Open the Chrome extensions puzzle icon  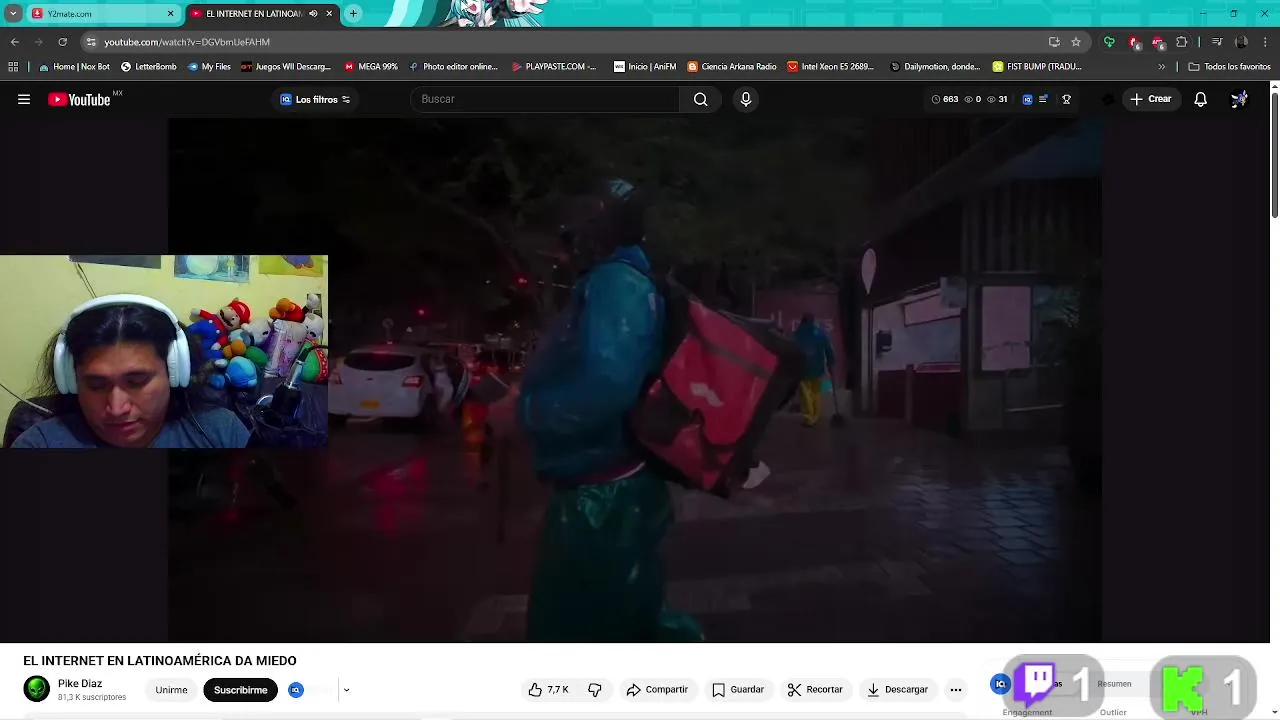[1182, 42]
